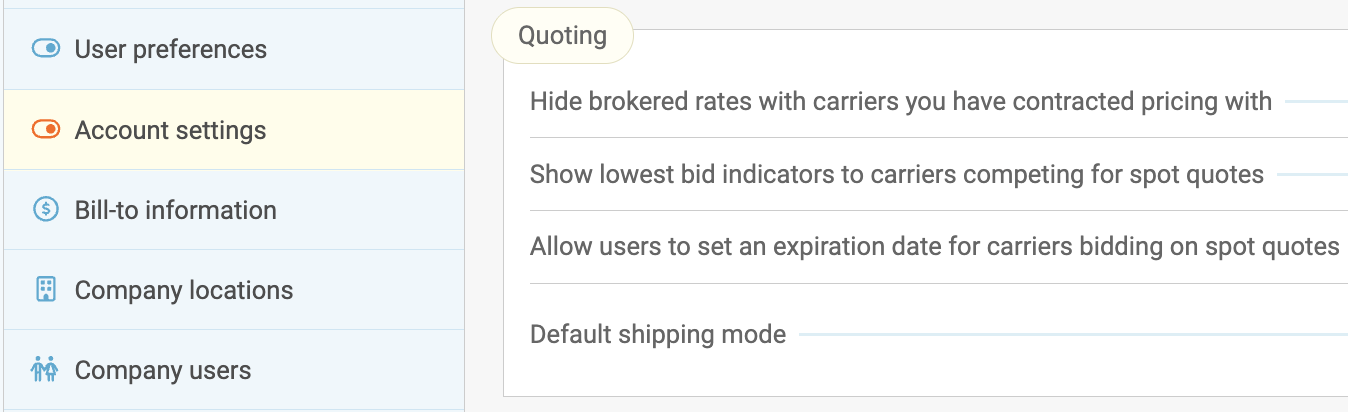Click the Default shipping mode setting

click(x=657, y=334)
